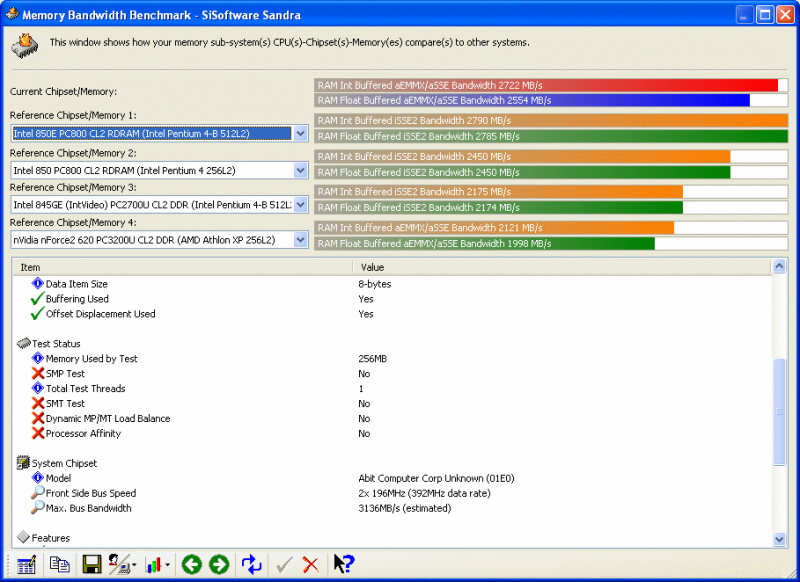
Task: Click green RAM Float iSSE2 2785 MB/s bar
Action: 551,136
